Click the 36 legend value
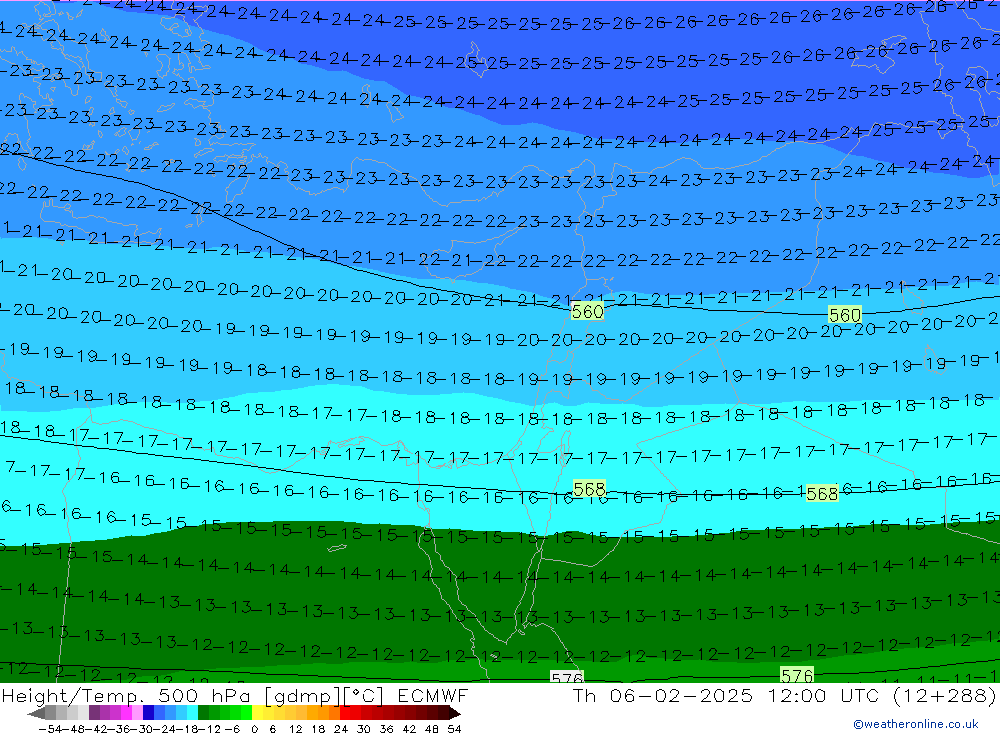Viewport: 1000px width, 733px height. 386,729
